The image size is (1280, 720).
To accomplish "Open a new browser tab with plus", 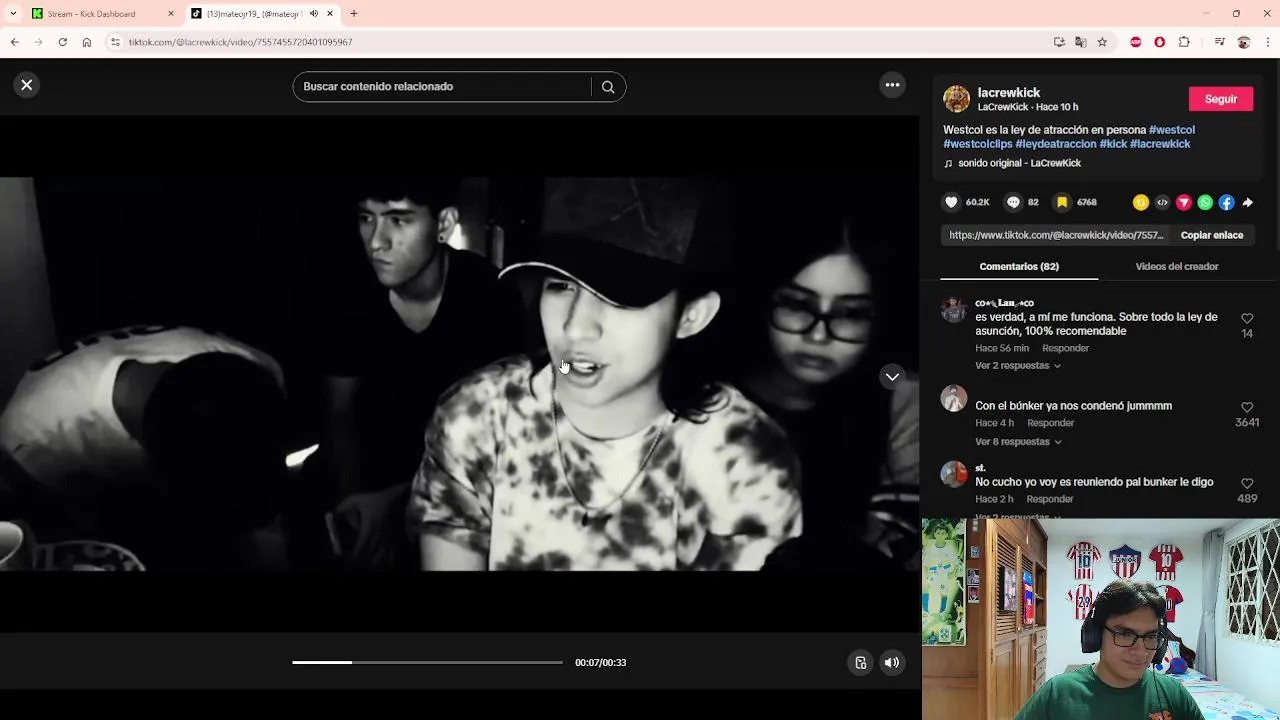I will 353,14.
